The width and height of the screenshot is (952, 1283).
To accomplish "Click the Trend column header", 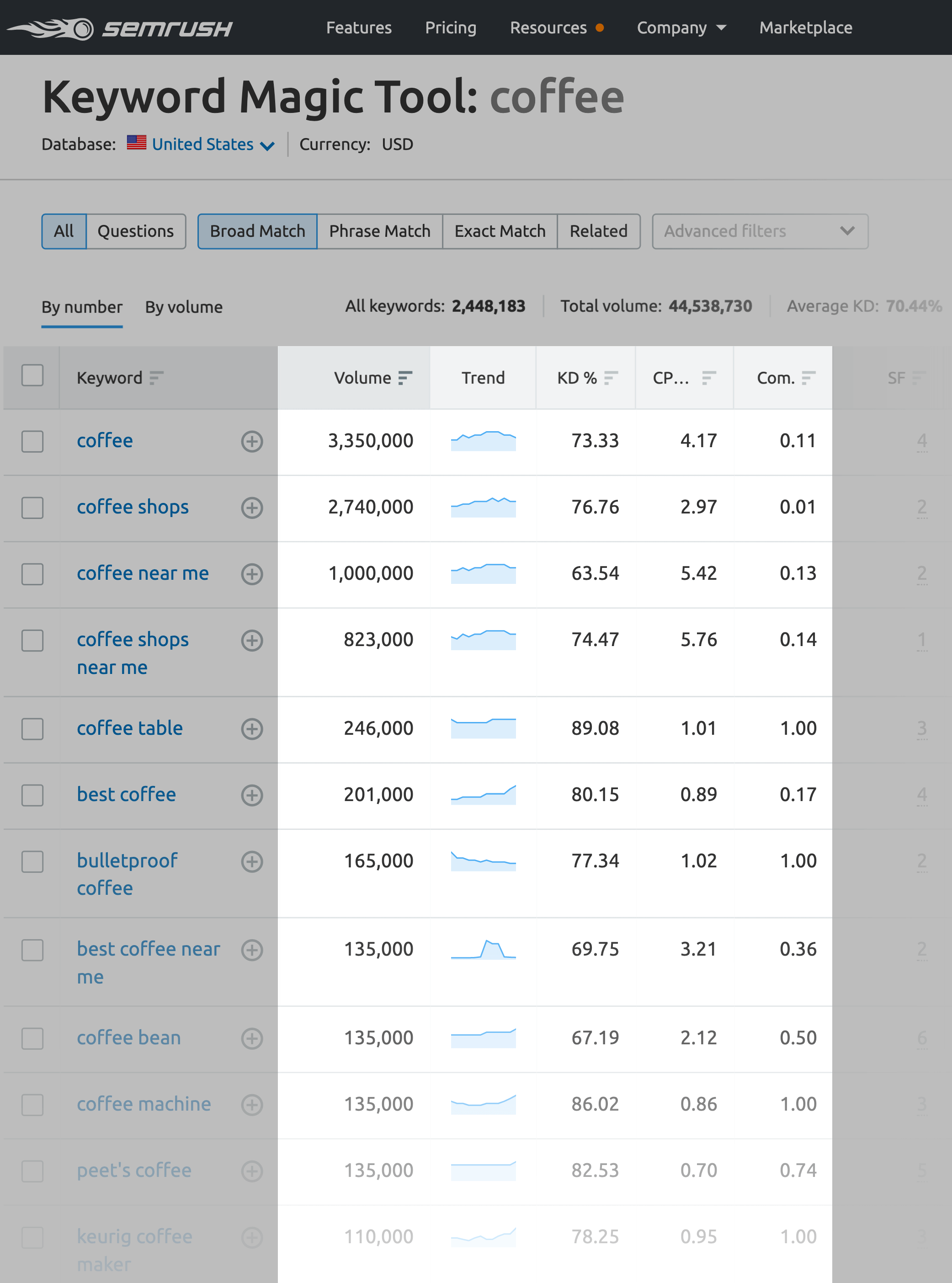I will pyautogui.click(x=483, y=378).
